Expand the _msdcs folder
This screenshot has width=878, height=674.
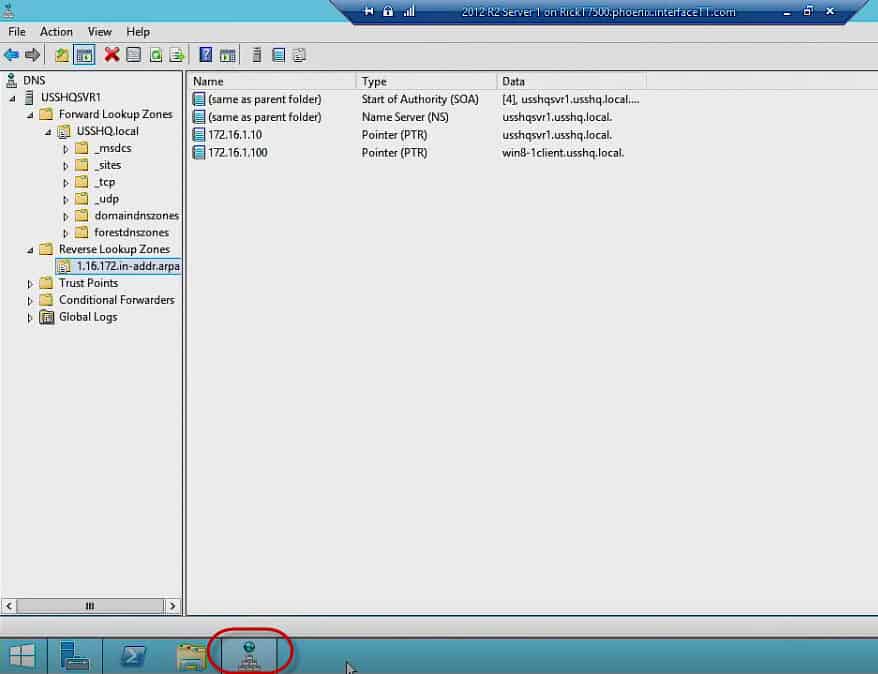coord(66,149)
